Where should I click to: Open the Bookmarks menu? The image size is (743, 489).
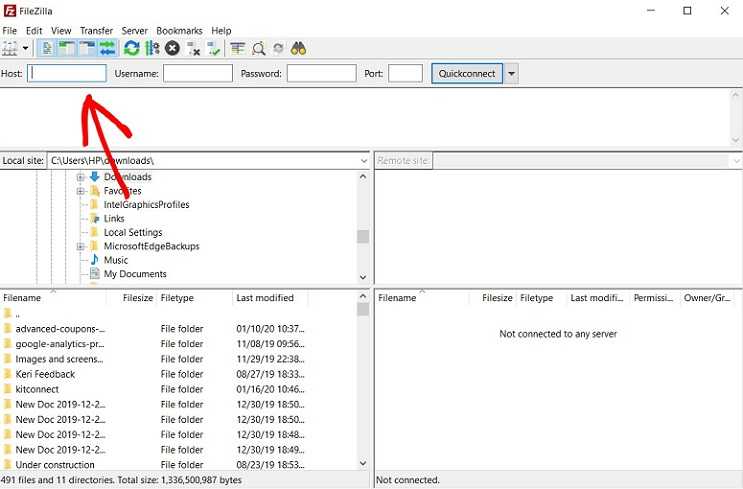pos(181,31)
